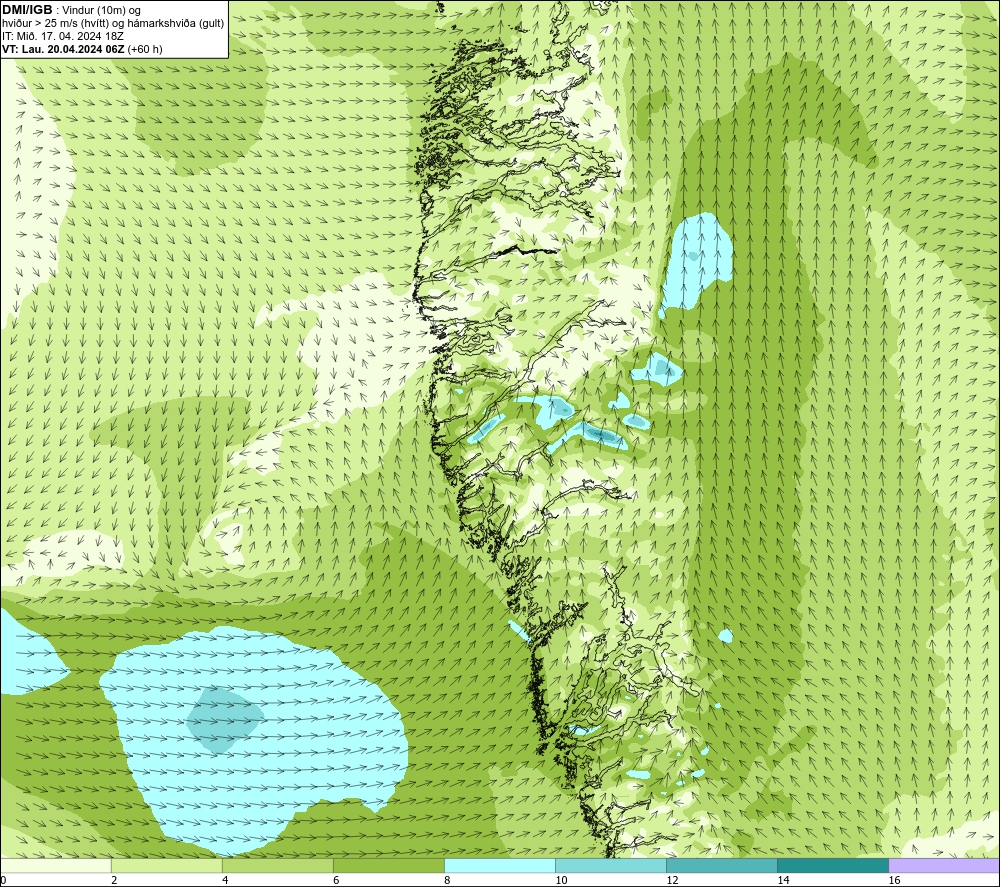Click the '0' label on the wind scale
Image resolution: width=1000 pixels, height=887 pixels.
point(4,881)
